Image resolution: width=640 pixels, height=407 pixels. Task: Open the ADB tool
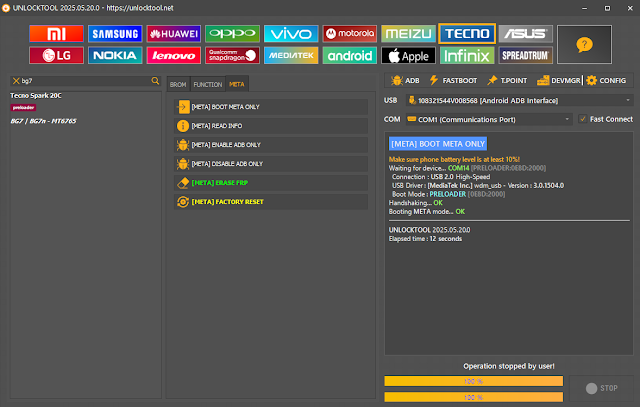[405, 80]
